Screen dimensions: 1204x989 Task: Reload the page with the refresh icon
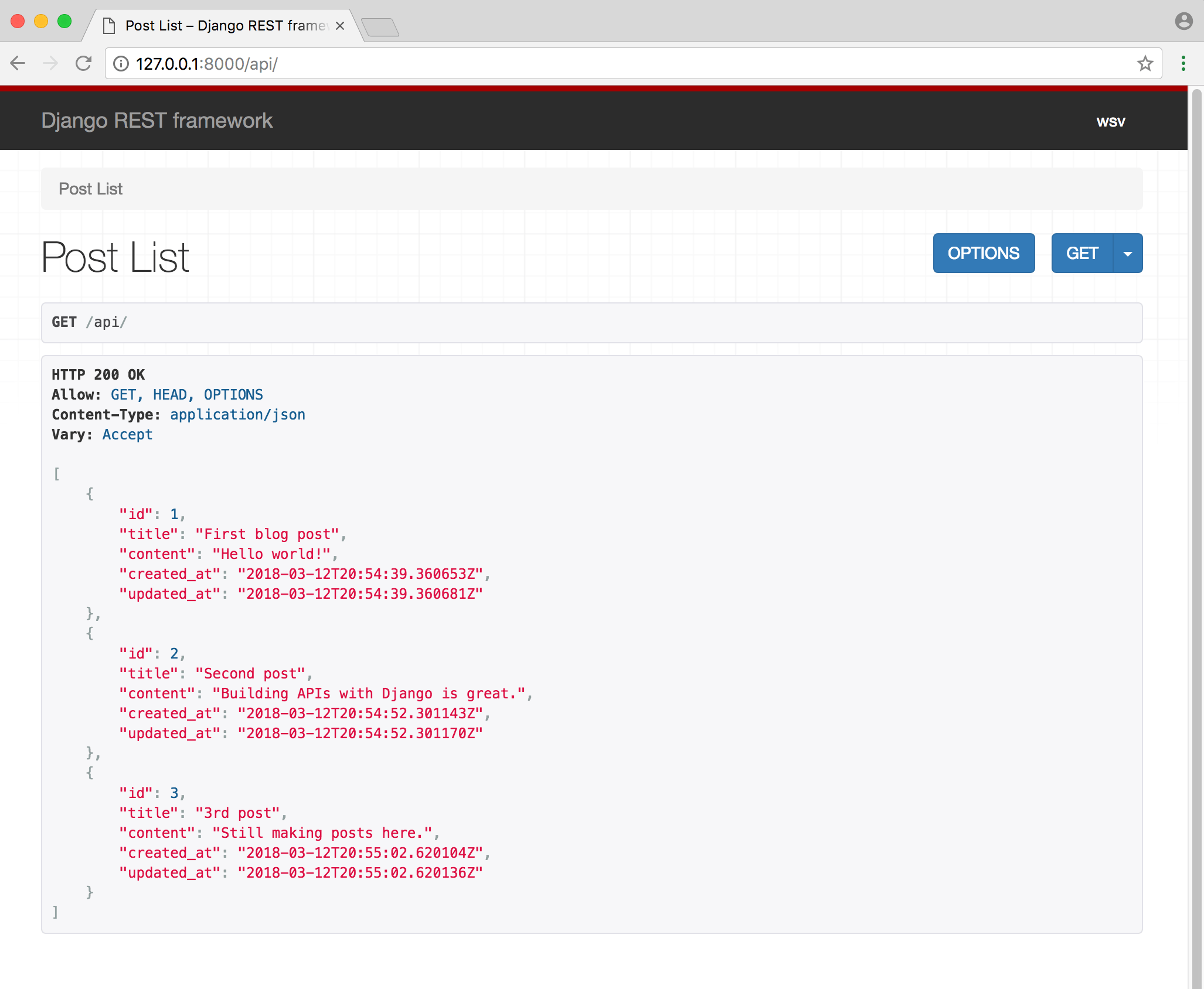coord(84,63)
